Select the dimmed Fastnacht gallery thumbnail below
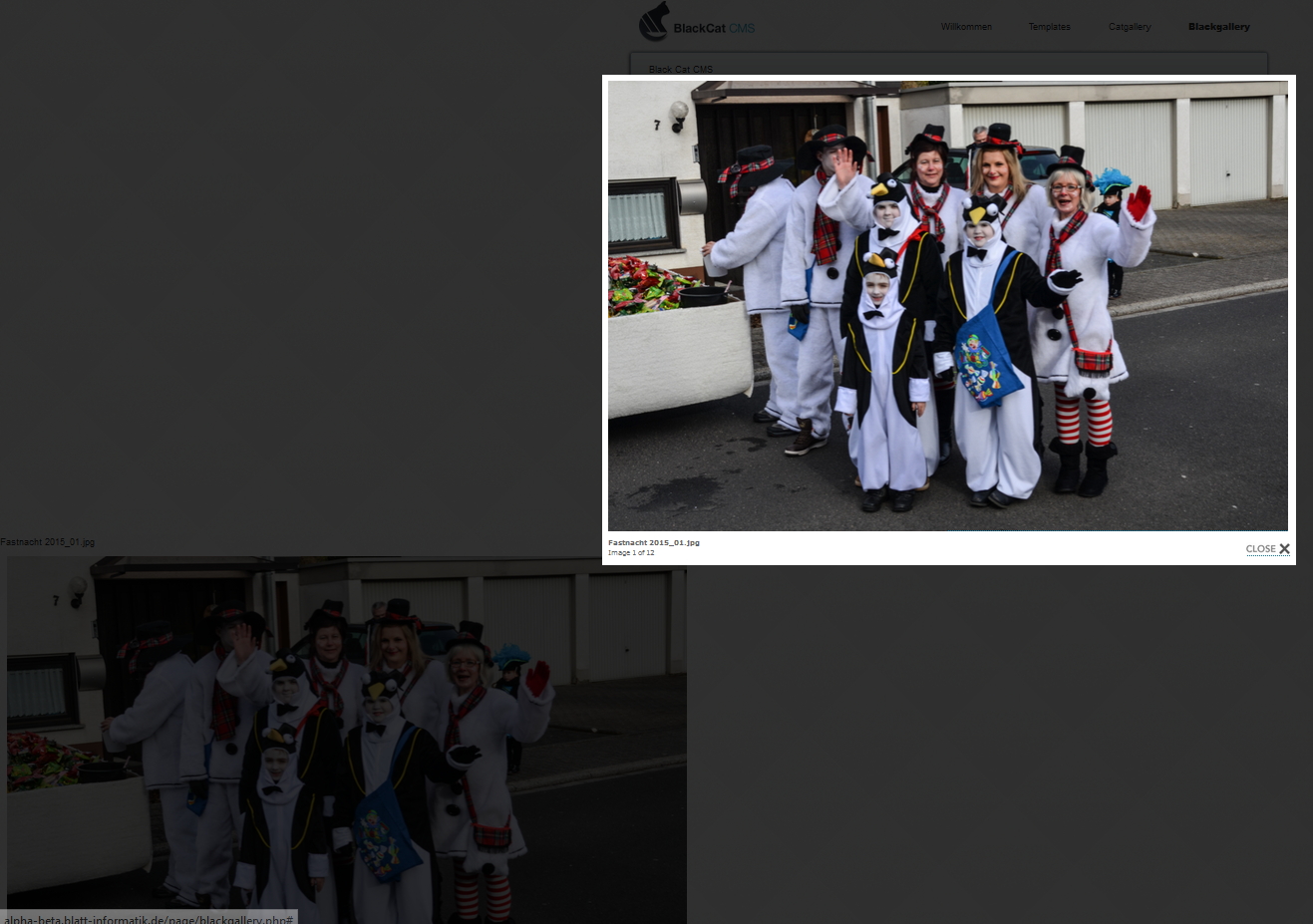This screenshot has width=1313, height=924. click(346, 738)
